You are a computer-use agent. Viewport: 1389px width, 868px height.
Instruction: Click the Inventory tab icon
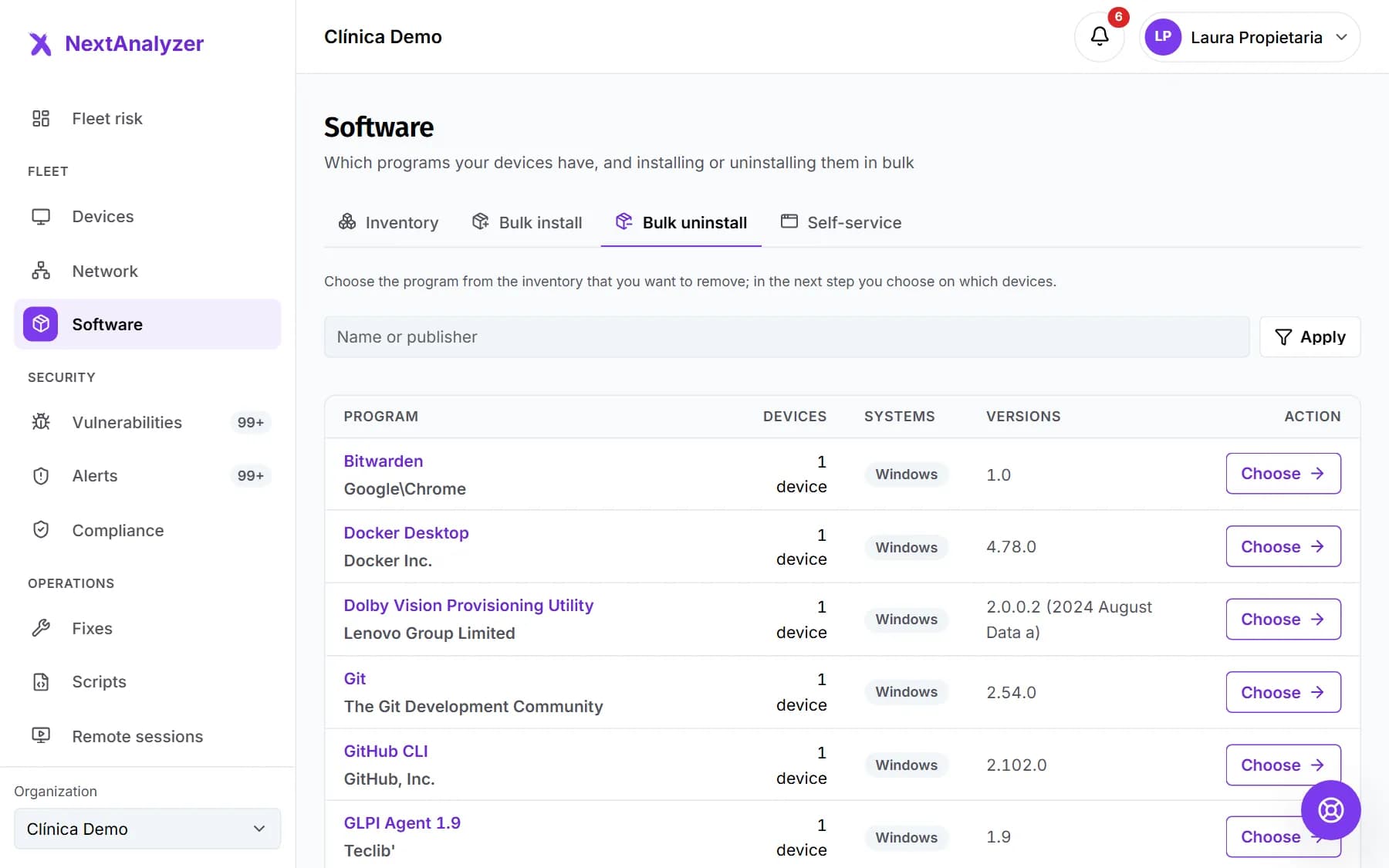(x=347, y=222)
